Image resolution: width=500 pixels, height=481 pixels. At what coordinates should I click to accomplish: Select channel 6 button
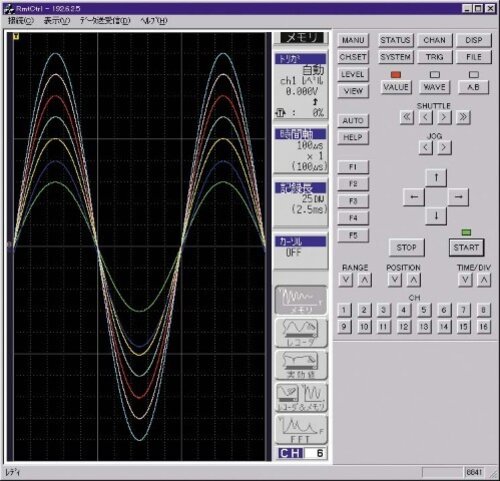pos(444,310)
